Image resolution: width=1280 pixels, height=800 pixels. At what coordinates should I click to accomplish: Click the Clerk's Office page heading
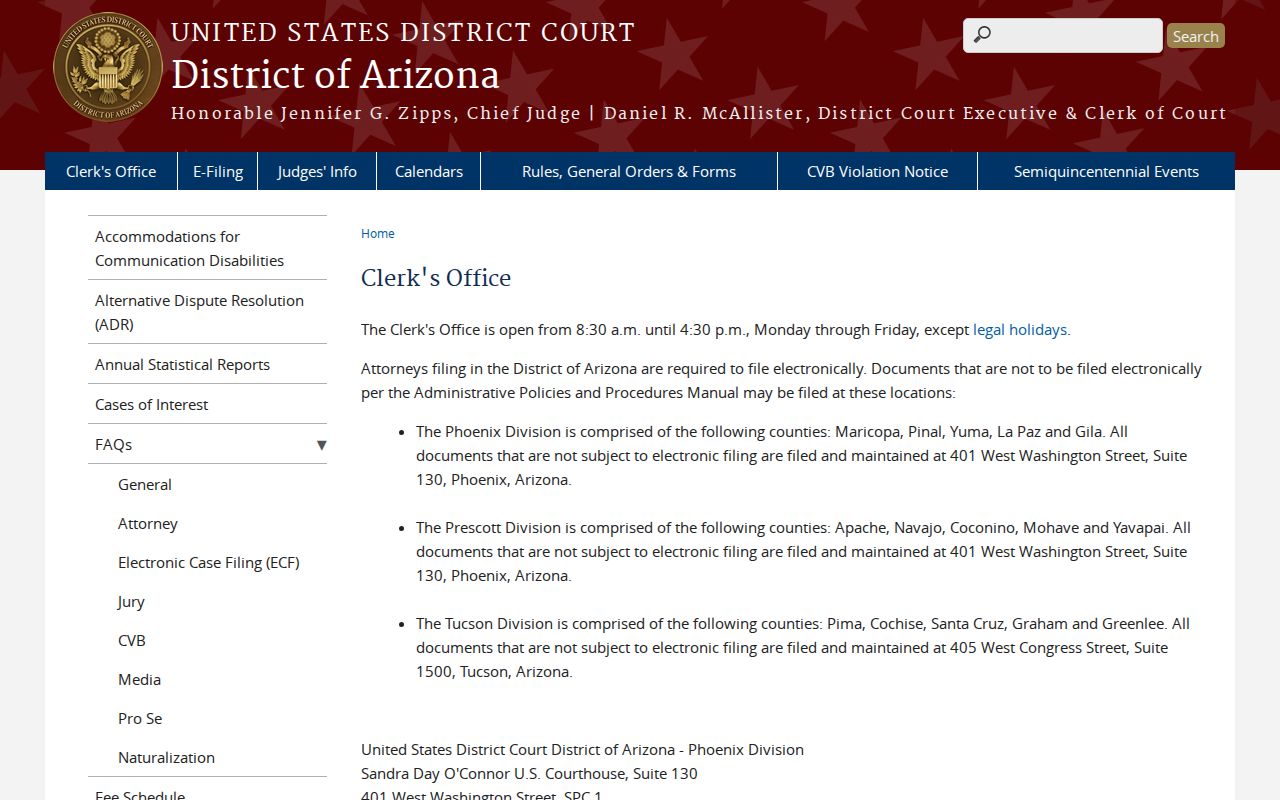436,278
